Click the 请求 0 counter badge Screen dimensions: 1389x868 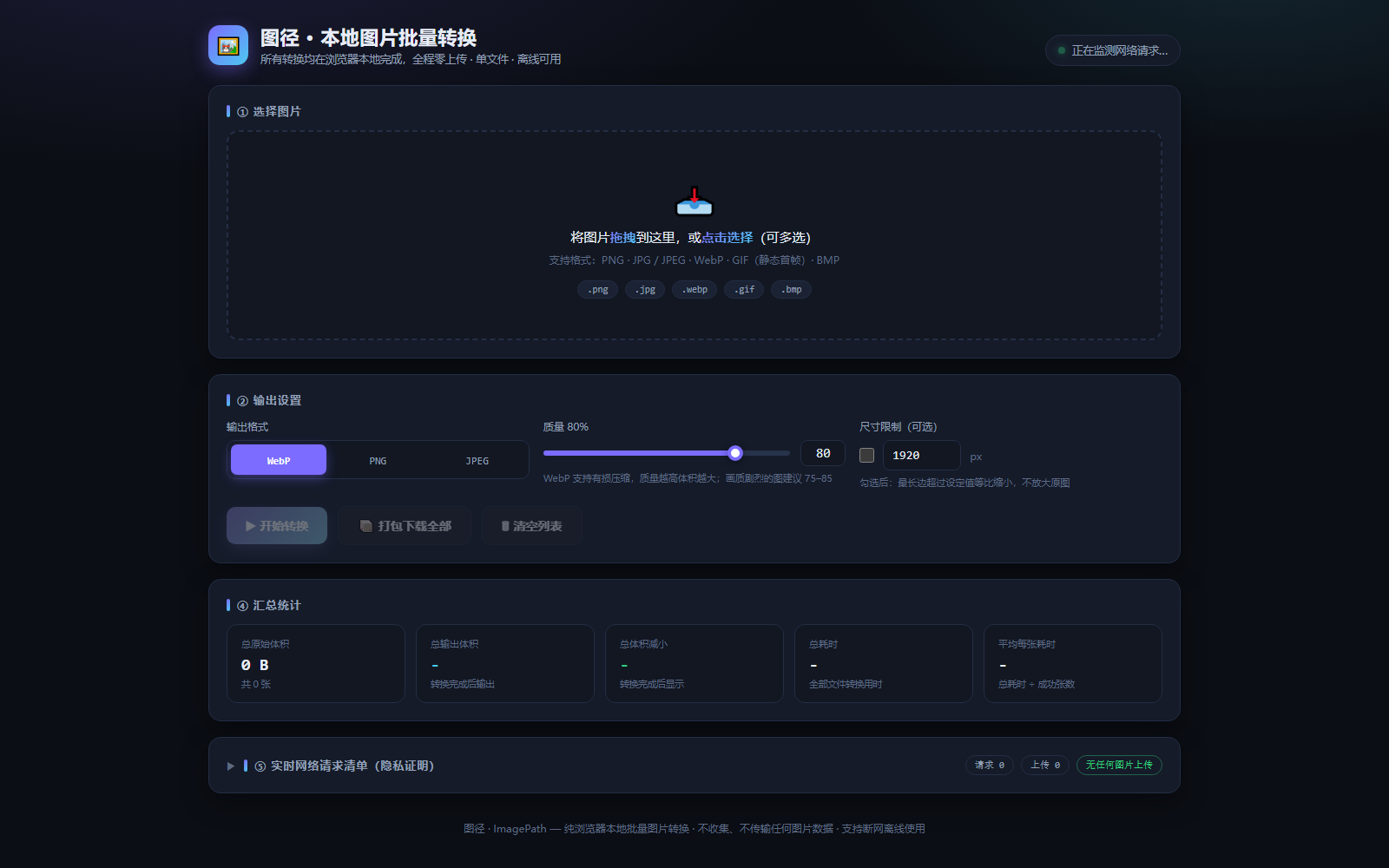[990, 765]
